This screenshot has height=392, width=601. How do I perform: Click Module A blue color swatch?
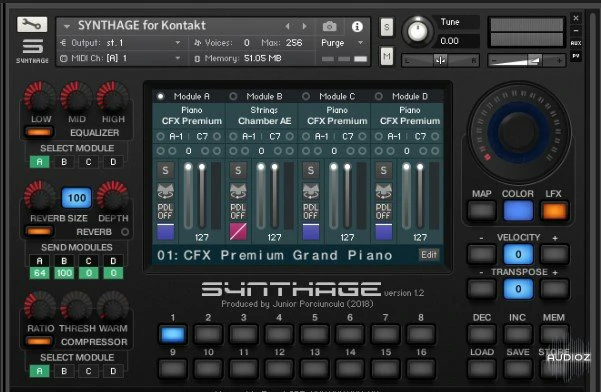coord(165,232)
